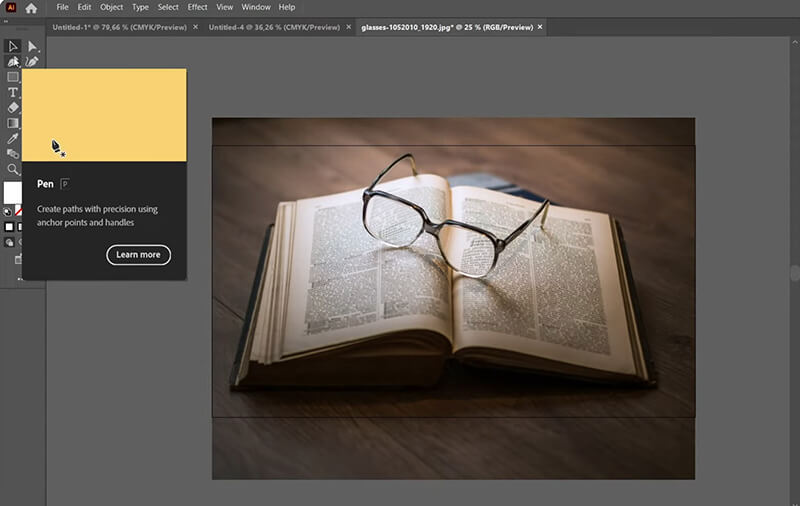
Task: Click the Illustrator Home icon
Action: [31, 8]
